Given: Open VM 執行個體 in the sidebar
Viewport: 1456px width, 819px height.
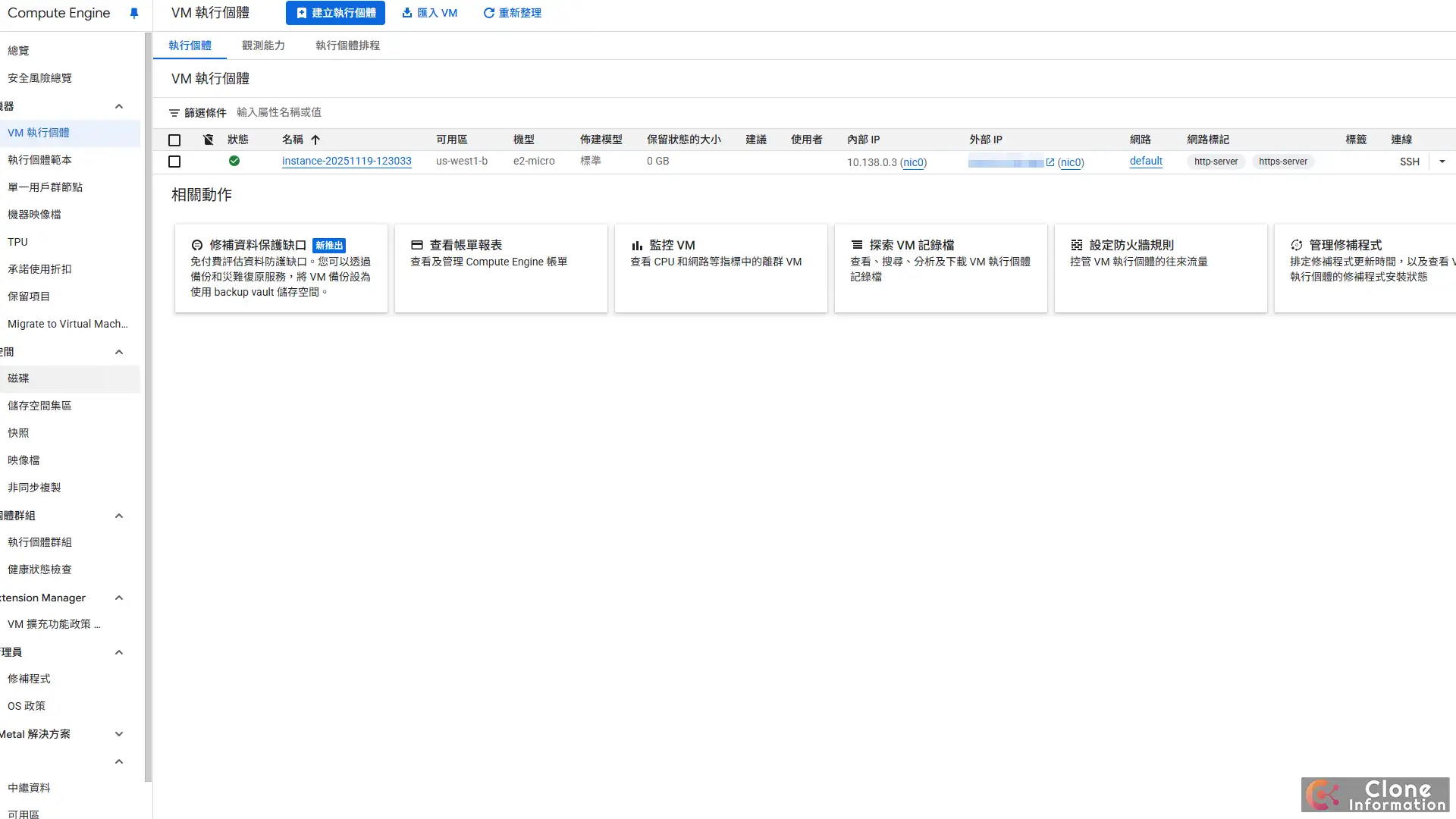Looking at the screenshot, I should tap(70, 133).
